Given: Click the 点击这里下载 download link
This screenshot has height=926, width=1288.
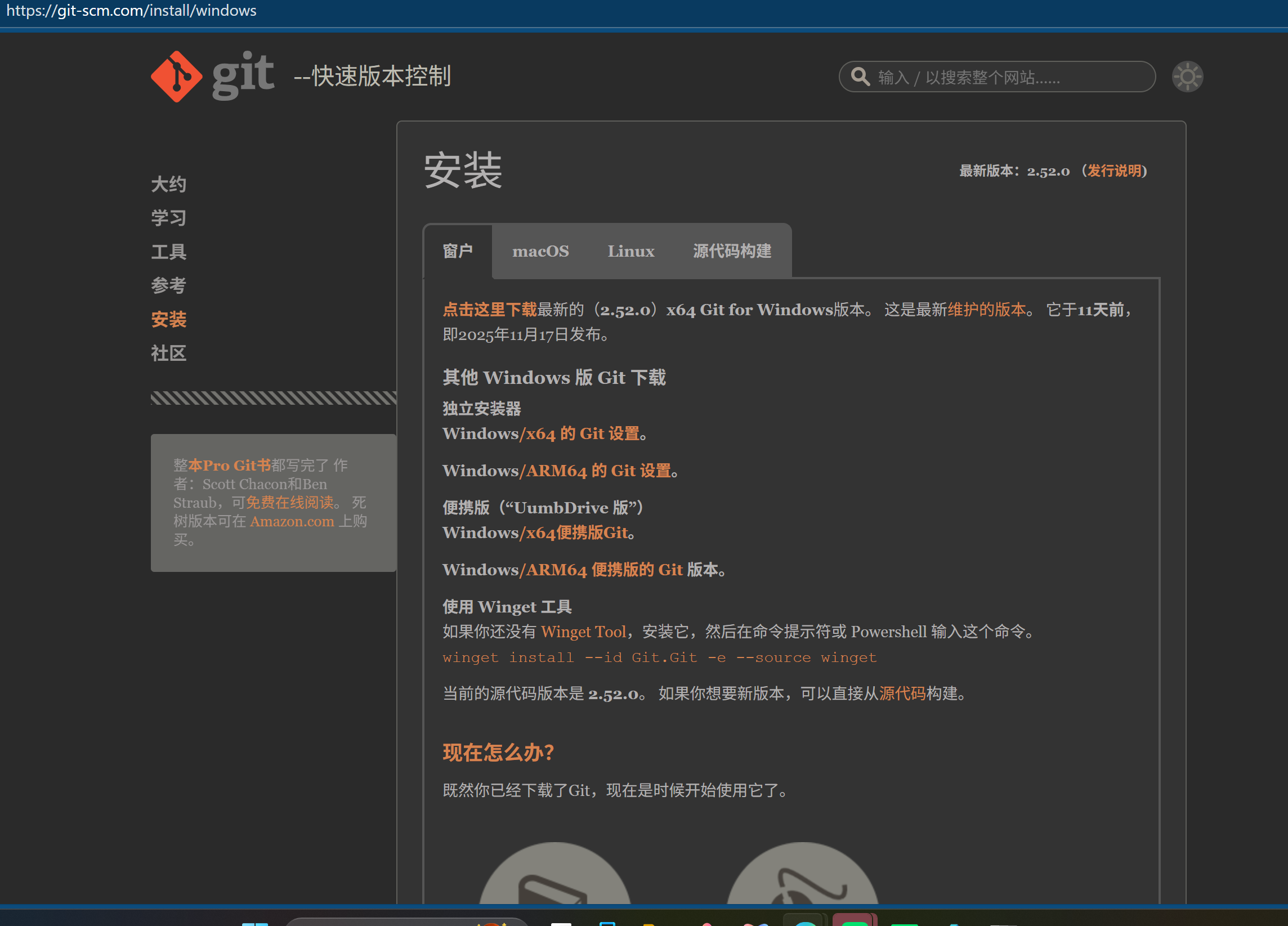Looking at the screenshot, I should pos(490,310).
